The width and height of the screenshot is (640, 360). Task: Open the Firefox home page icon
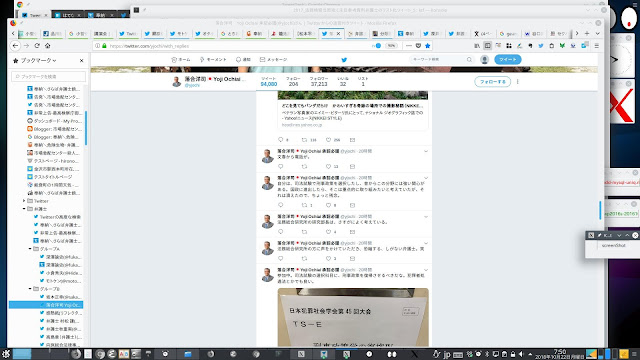coord(47,46)
